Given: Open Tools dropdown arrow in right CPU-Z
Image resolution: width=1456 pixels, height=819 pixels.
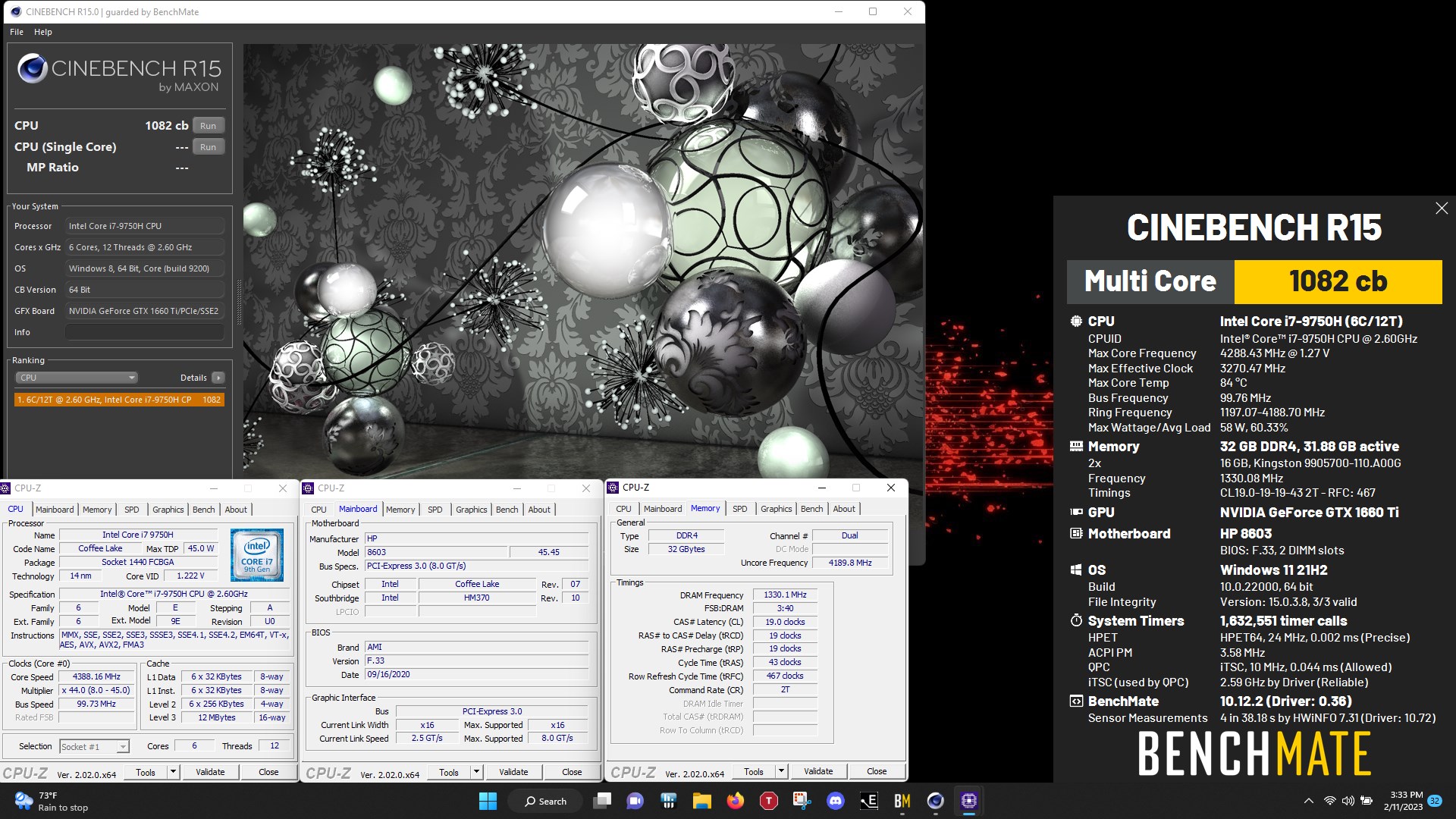Looking at the screenshot, I should tap(781, 772).
